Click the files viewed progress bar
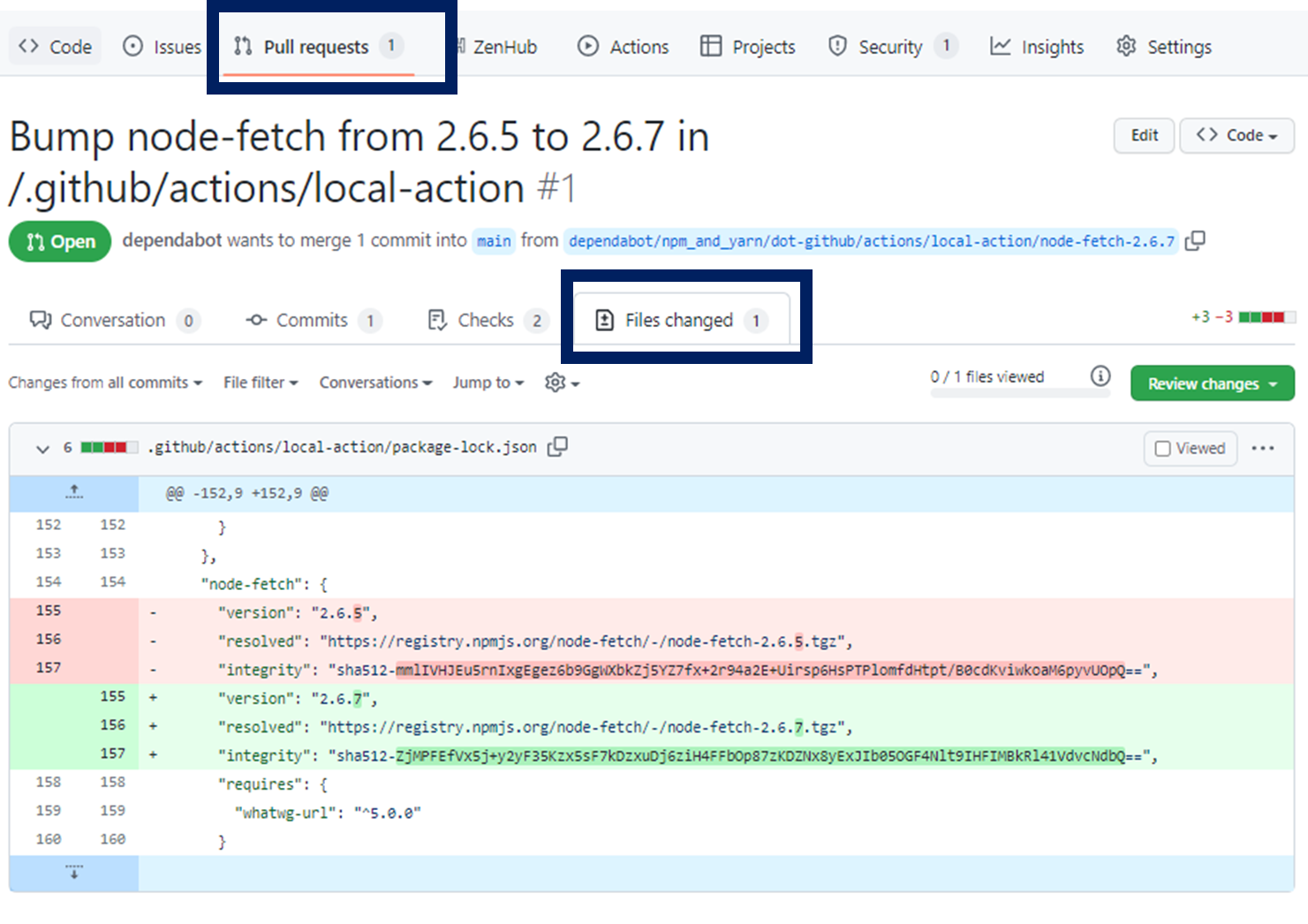Viewport: 1308px width, 924px height. coord(1020,393)
